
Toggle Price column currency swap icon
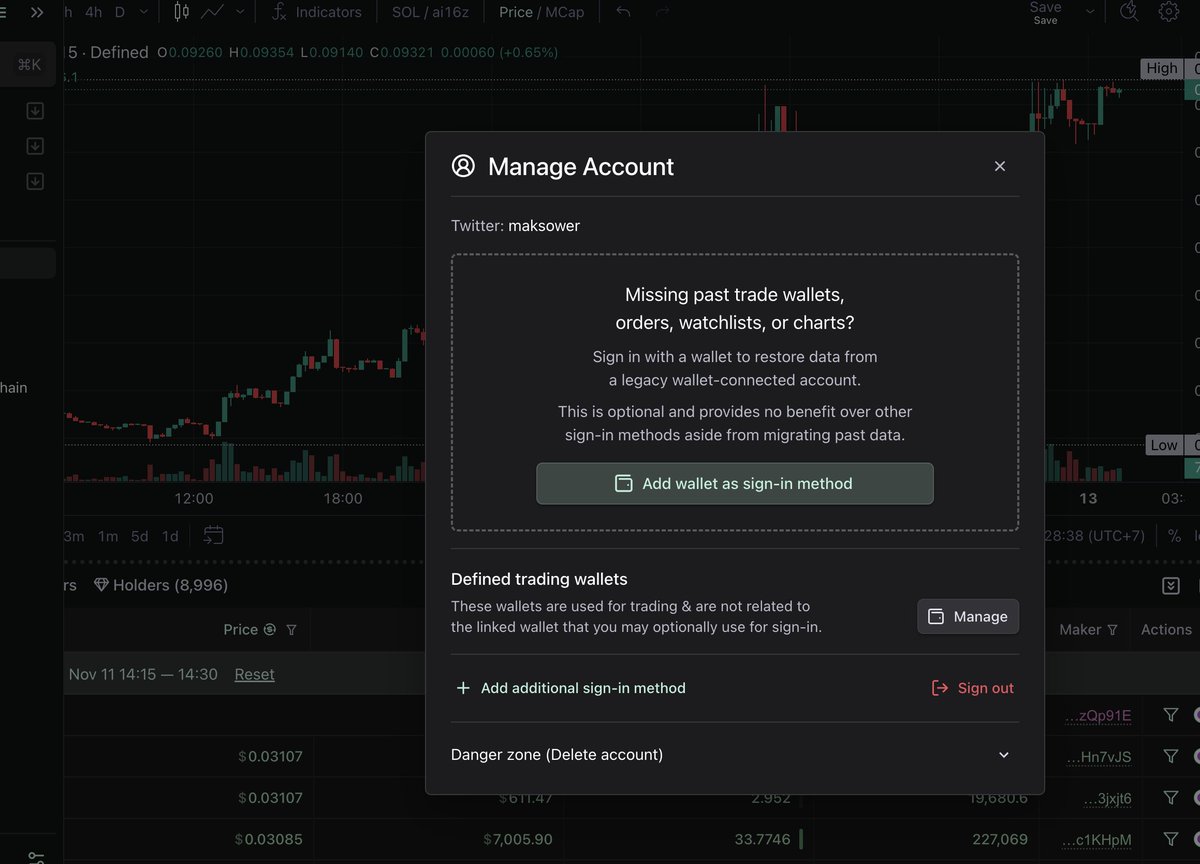tap(269, 630)
